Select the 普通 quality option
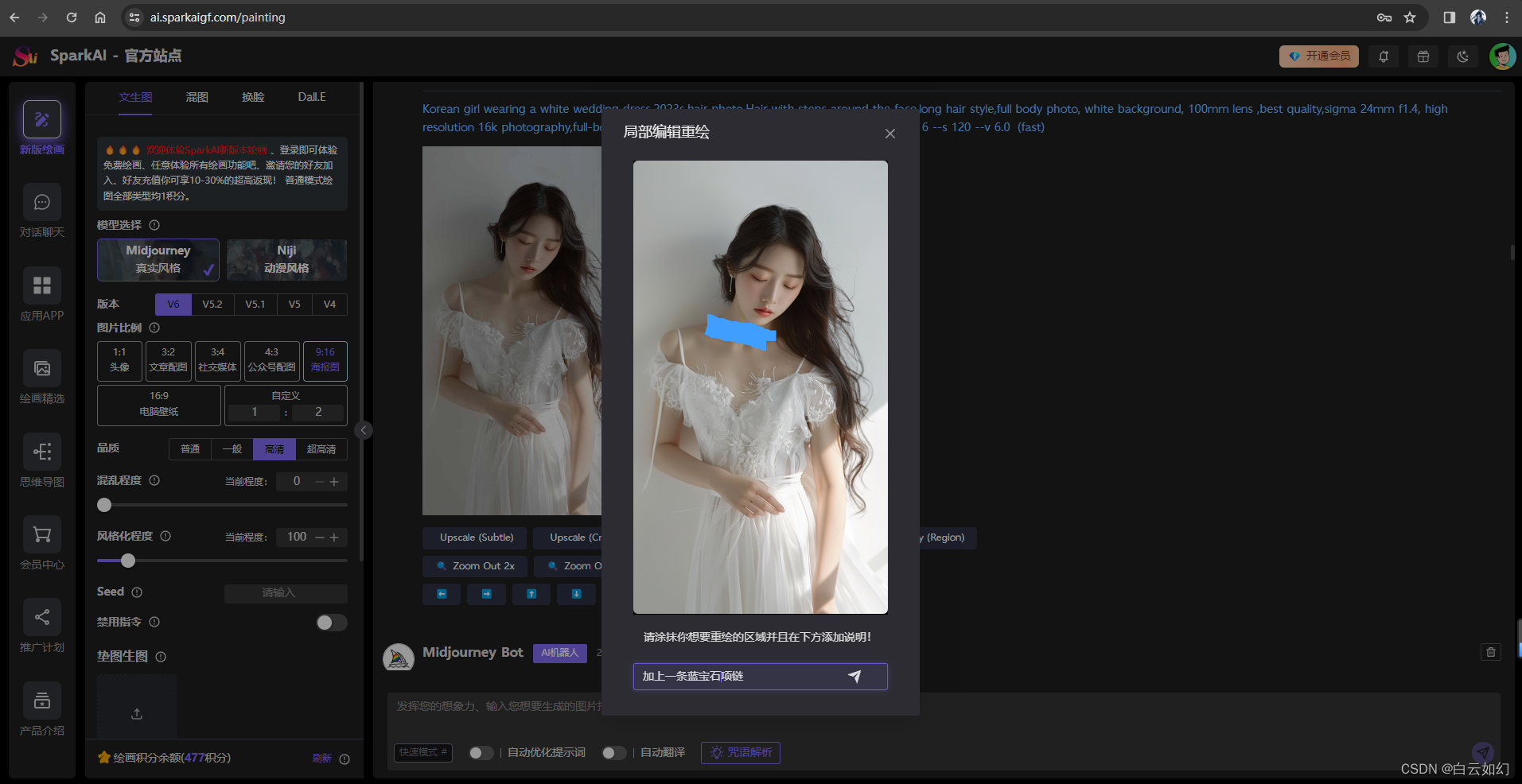The image size is (1522, 784). (190, 449)
